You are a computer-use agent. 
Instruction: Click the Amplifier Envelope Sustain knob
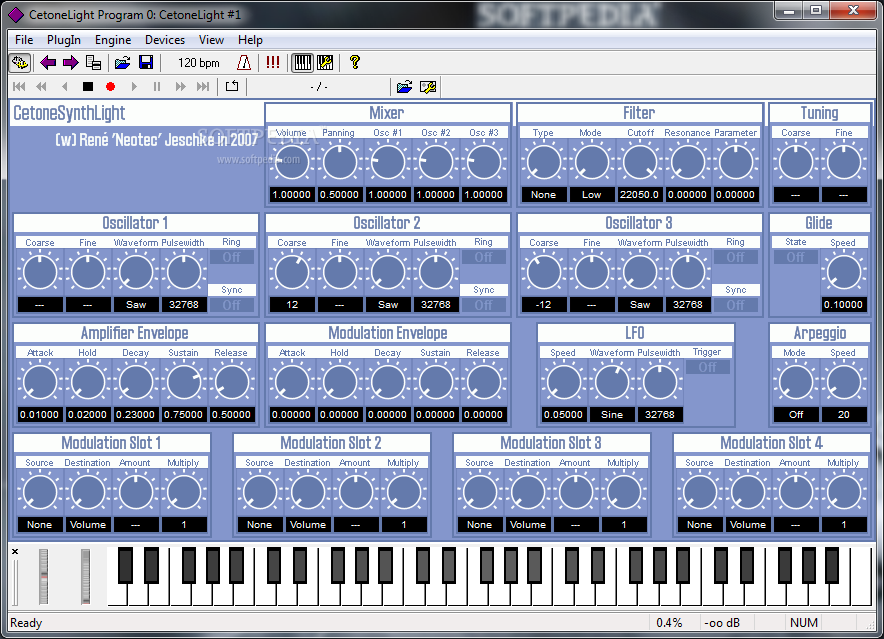click(x=184, y=382)
